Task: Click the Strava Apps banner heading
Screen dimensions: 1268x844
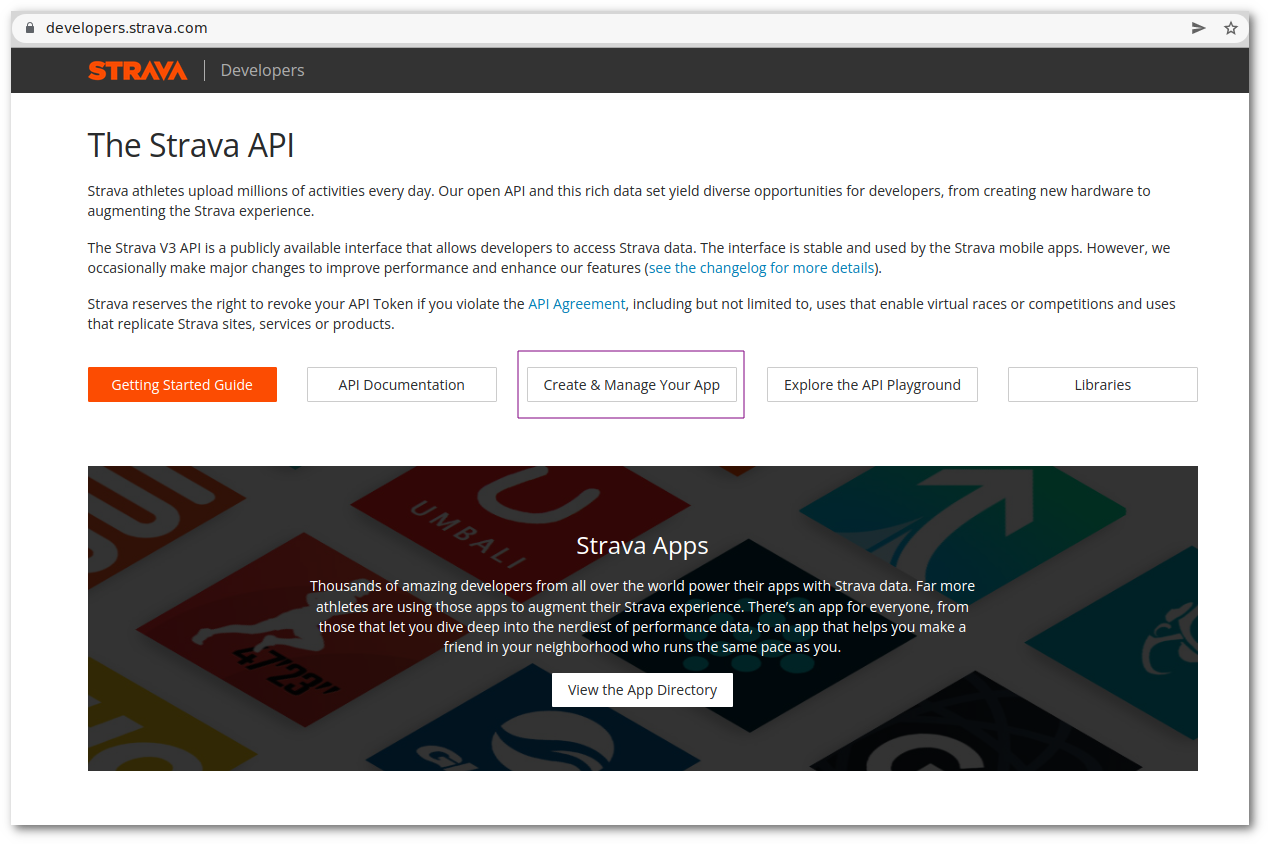Action: (642, 546)
